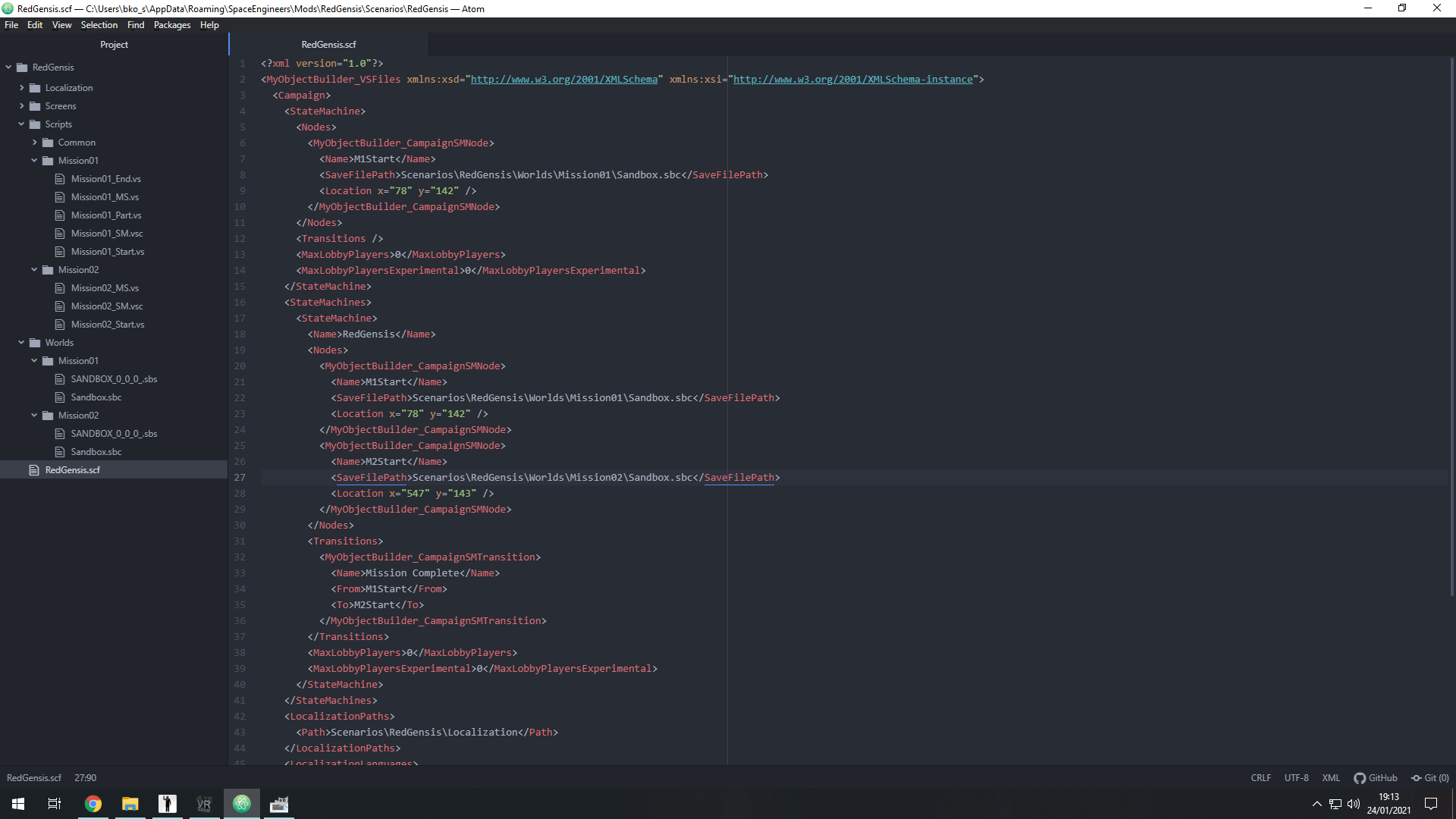
Task: Click Mission01_End.vs file icon
Action: click(60, 179)
